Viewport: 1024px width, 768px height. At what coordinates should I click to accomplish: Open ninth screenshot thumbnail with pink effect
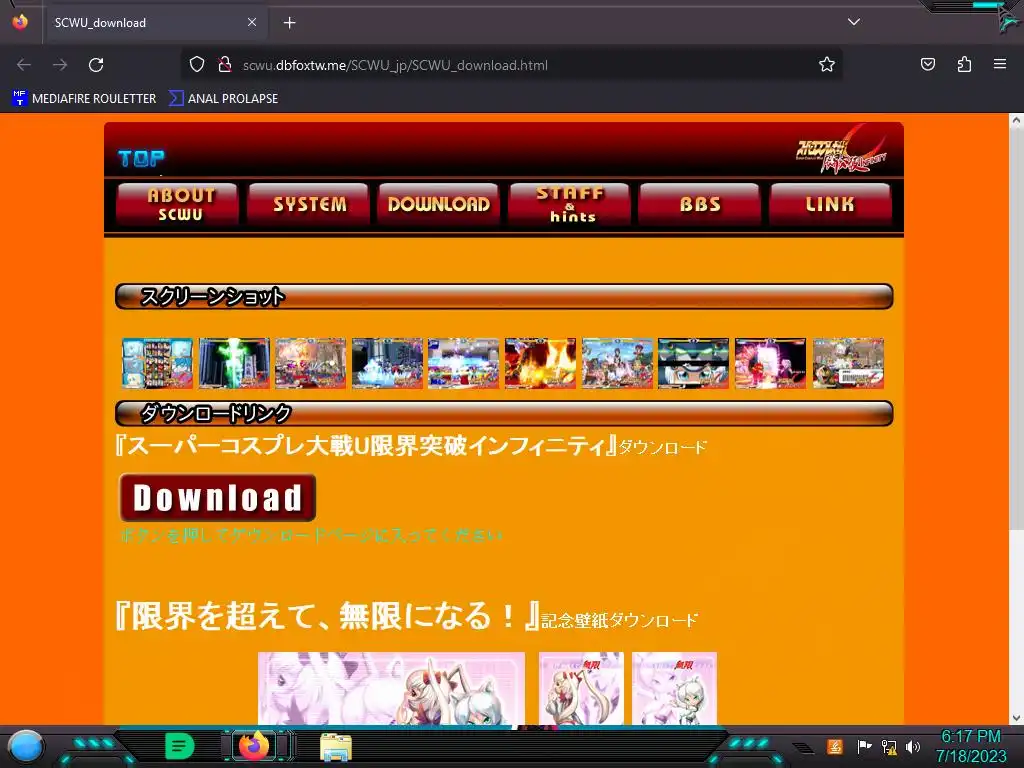(x=771, y=363)
